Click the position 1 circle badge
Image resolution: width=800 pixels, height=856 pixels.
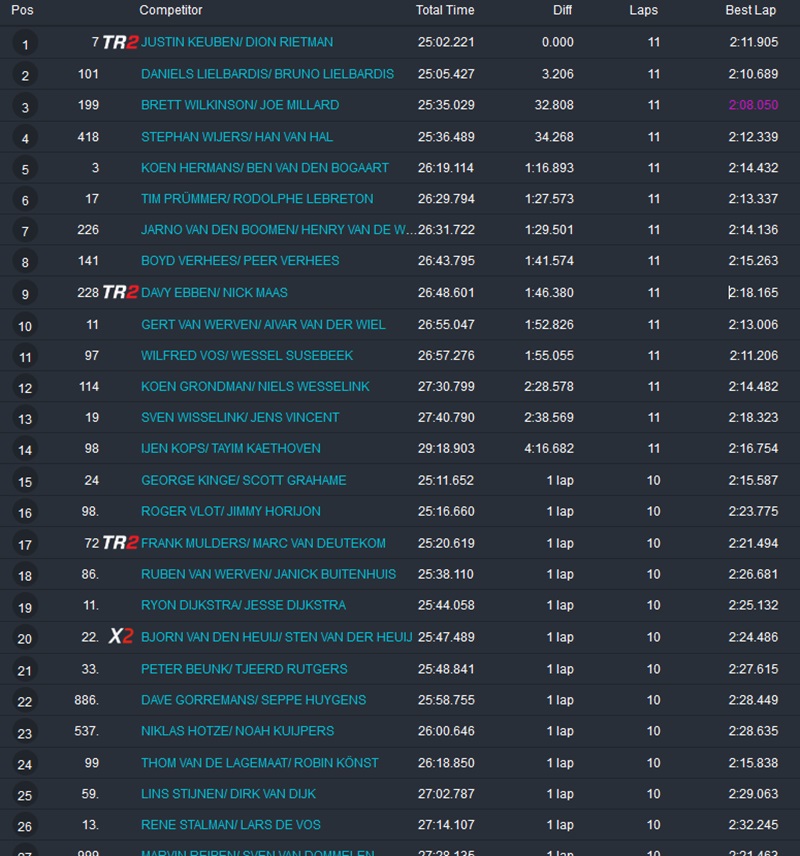[25, 44]
